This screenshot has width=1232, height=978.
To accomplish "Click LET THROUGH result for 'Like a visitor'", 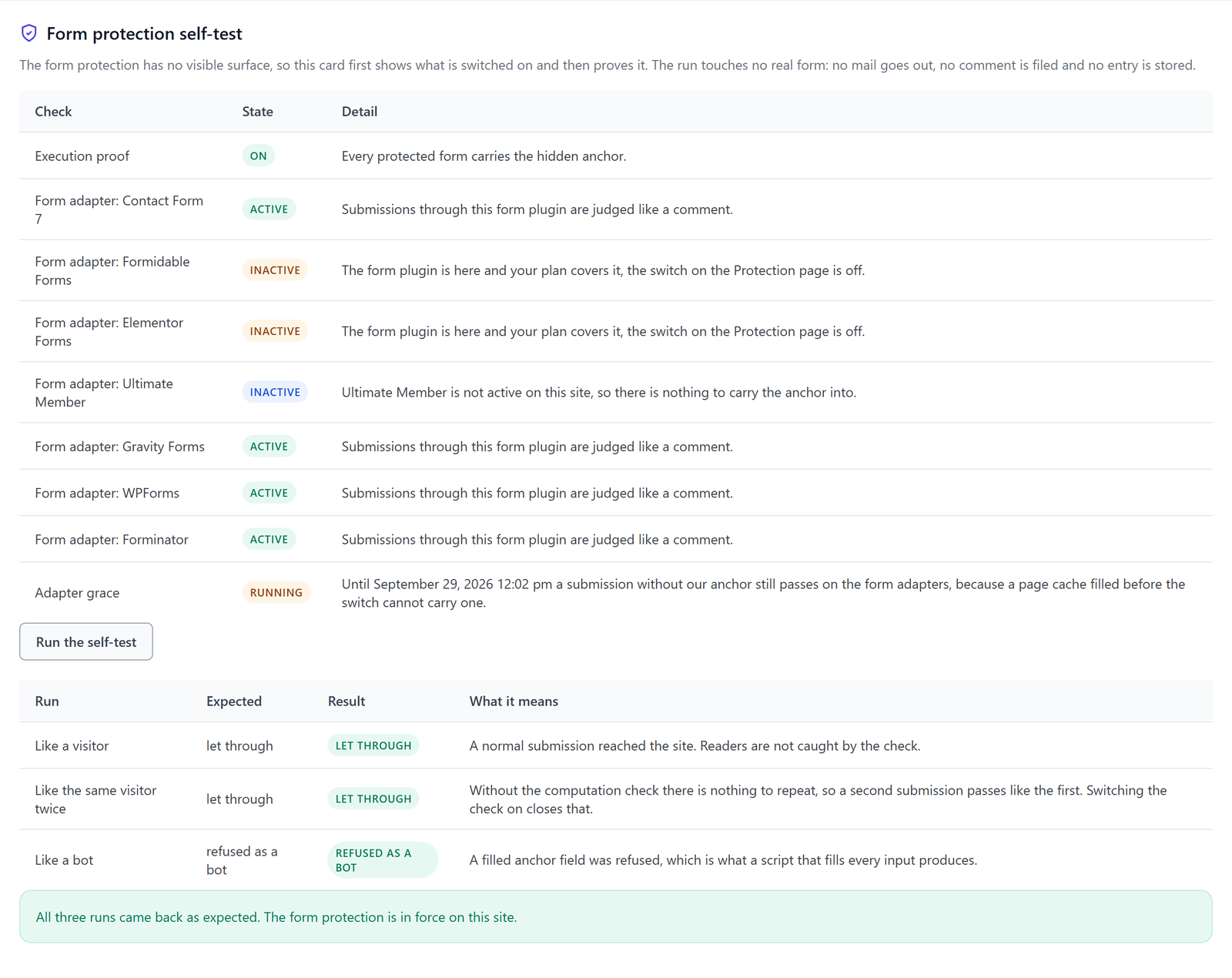I will pos(373,745).
